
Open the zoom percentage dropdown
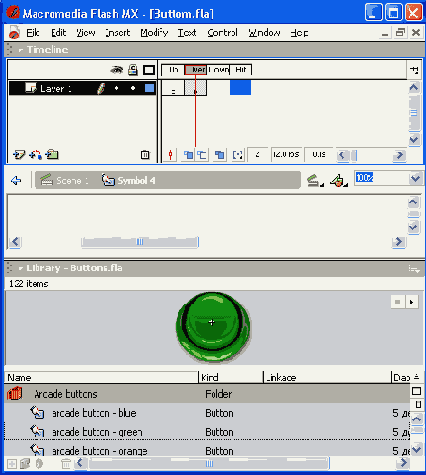(415, 178)
